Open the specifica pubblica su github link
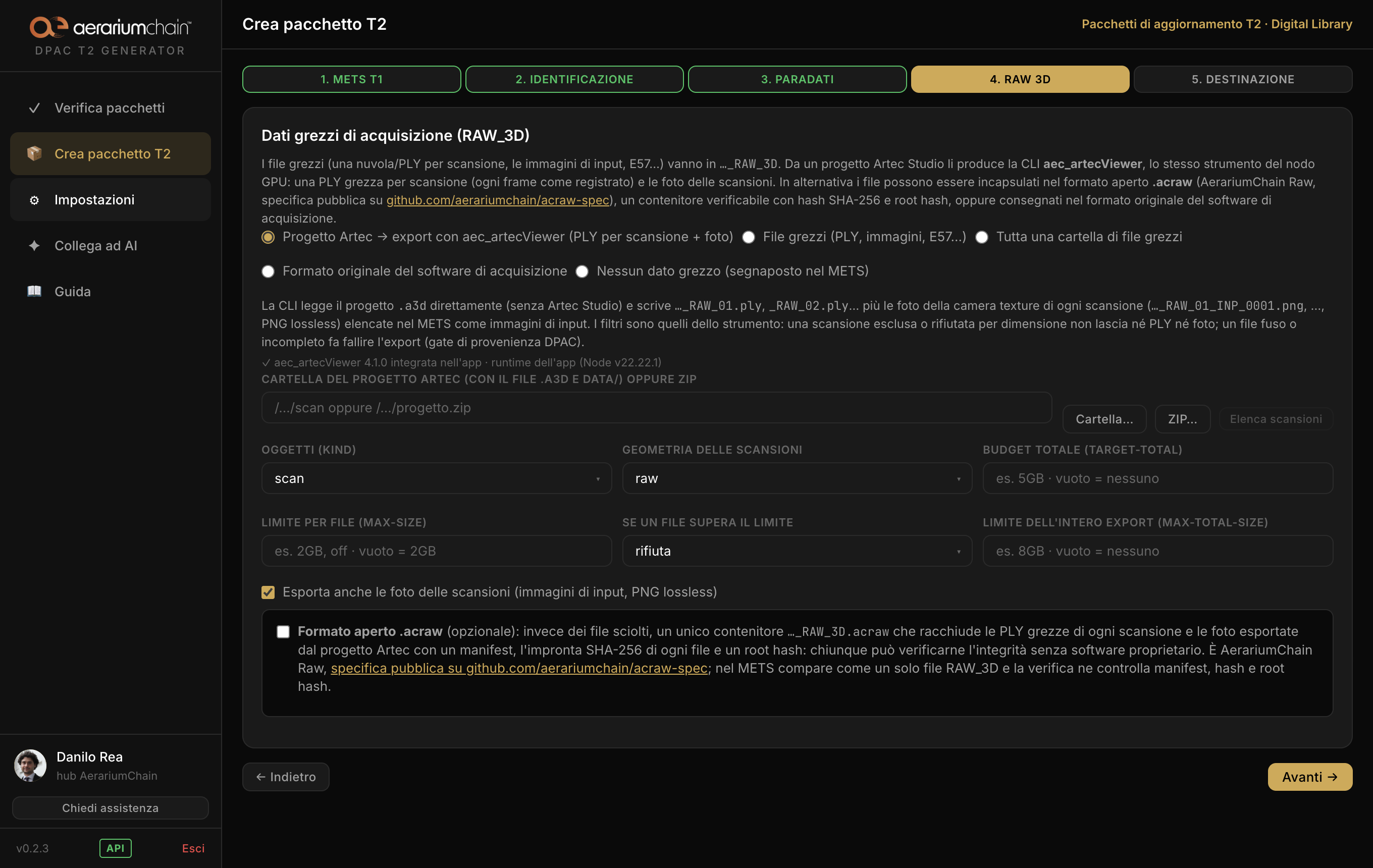Viewport: 1373px width, 868px height. pyautogui.click(x=519, y=668)
